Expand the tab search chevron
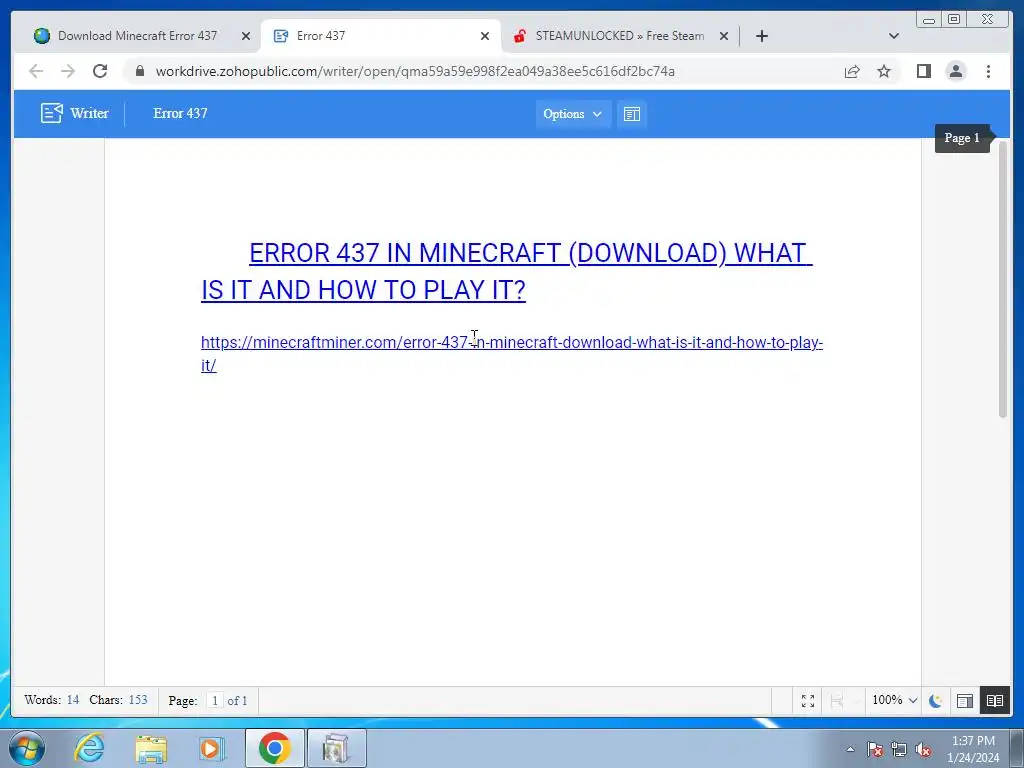The height and width of the screenshot is (768, 1024). tap(893, 36)
